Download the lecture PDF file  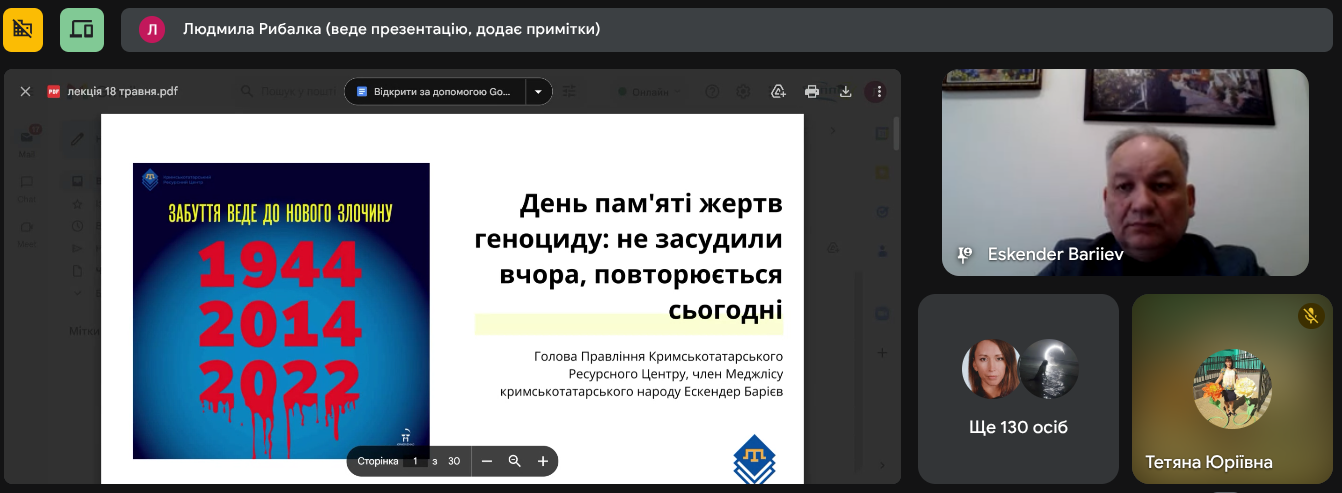click(x=845, y=91)
